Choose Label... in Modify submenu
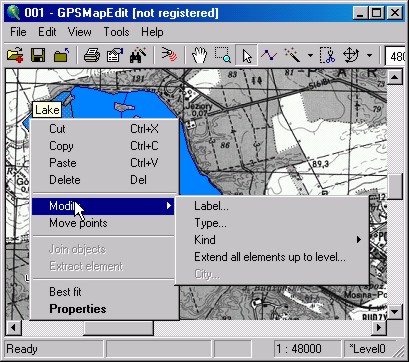The image size is (409, 362). click(x=272, y=206)
